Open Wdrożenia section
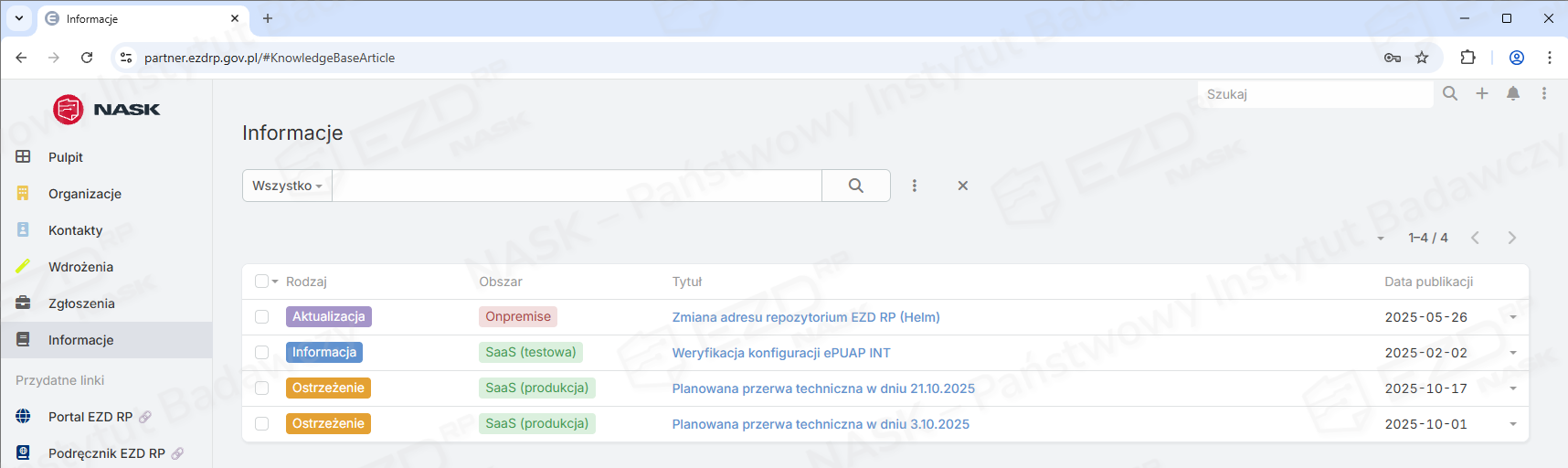 [81, 267]
